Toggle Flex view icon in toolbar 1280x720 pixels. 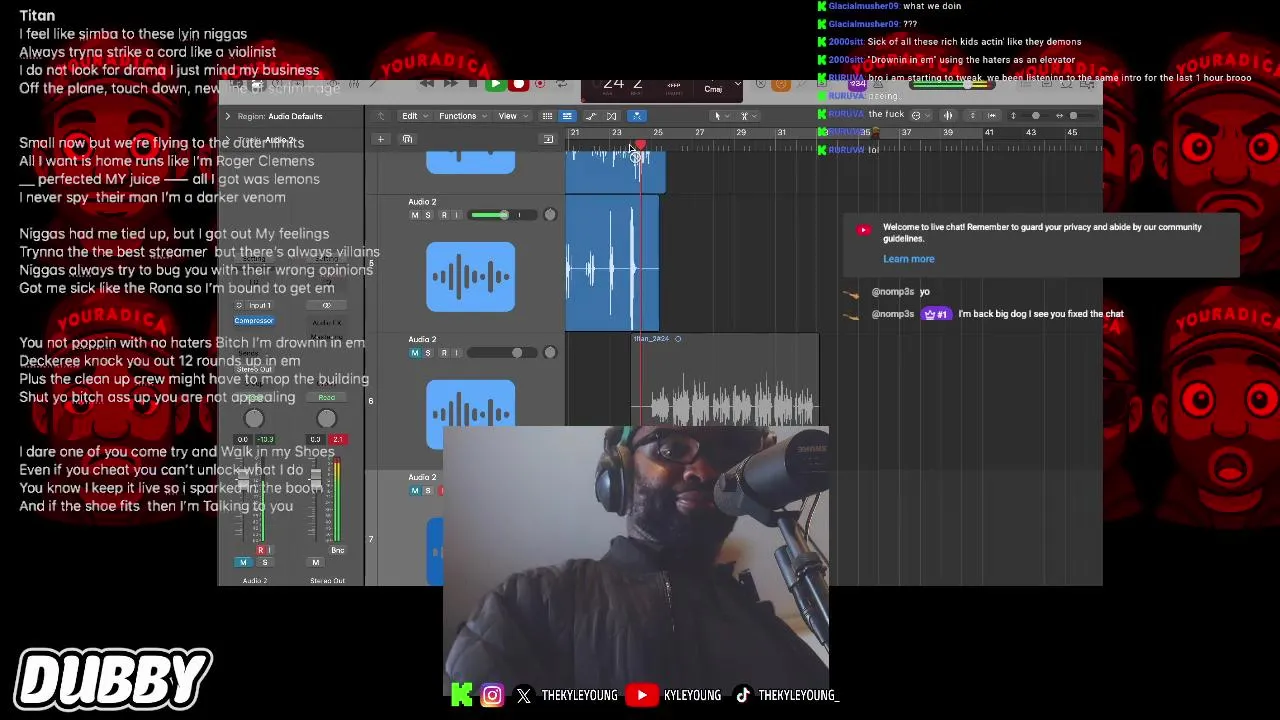[x=611, y=116]
